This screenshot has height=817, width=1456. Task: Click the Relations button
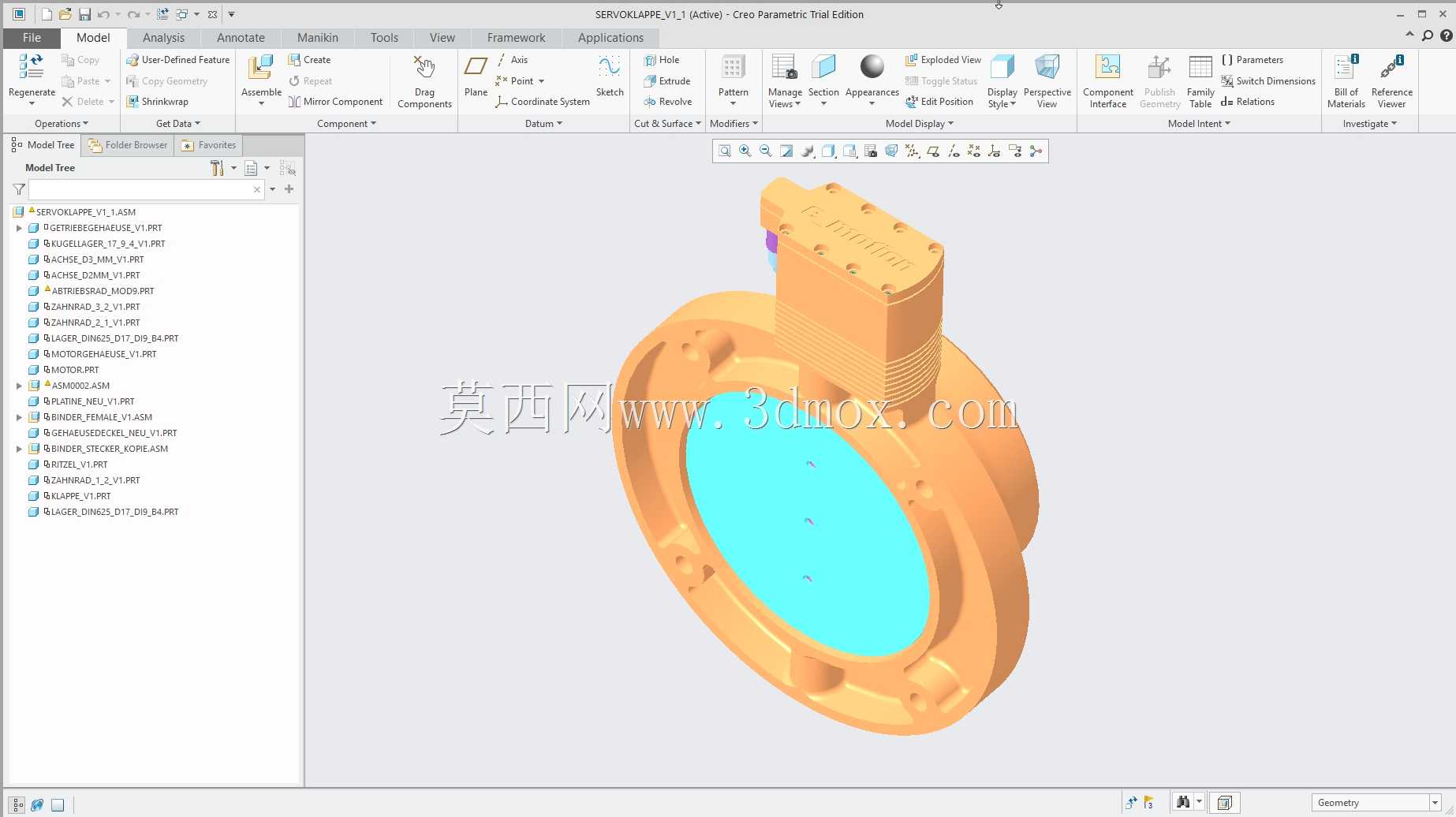click(x=1247, y=102)
